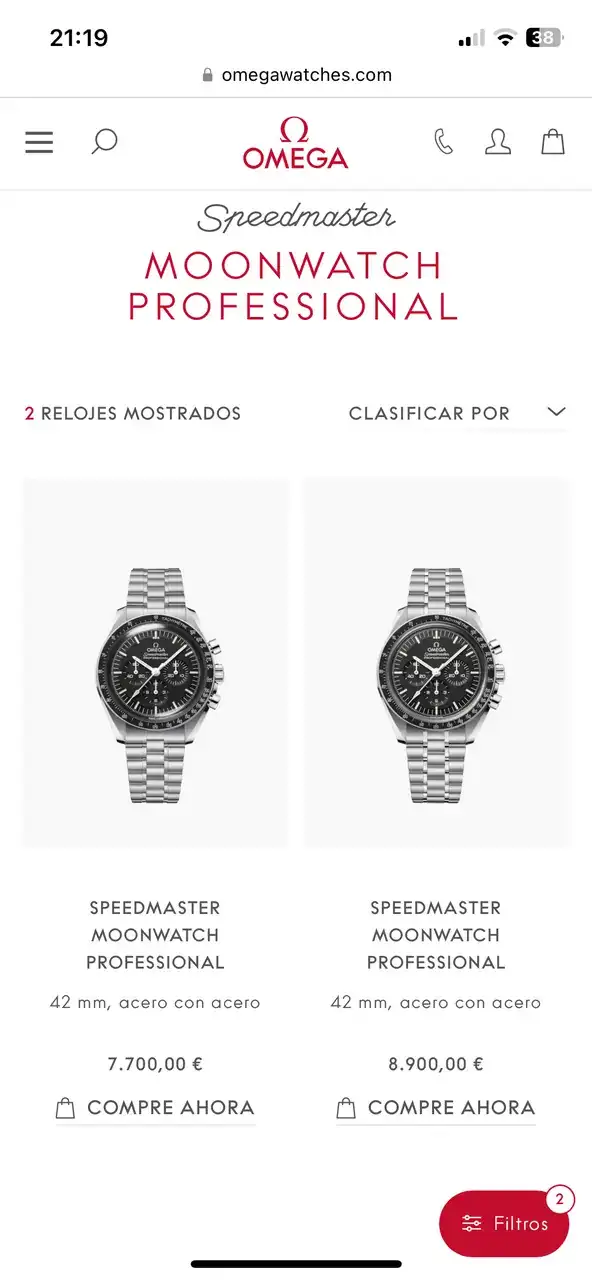
Task: Open the left Speedmaster watch image
Action: (x=155, y=663)
